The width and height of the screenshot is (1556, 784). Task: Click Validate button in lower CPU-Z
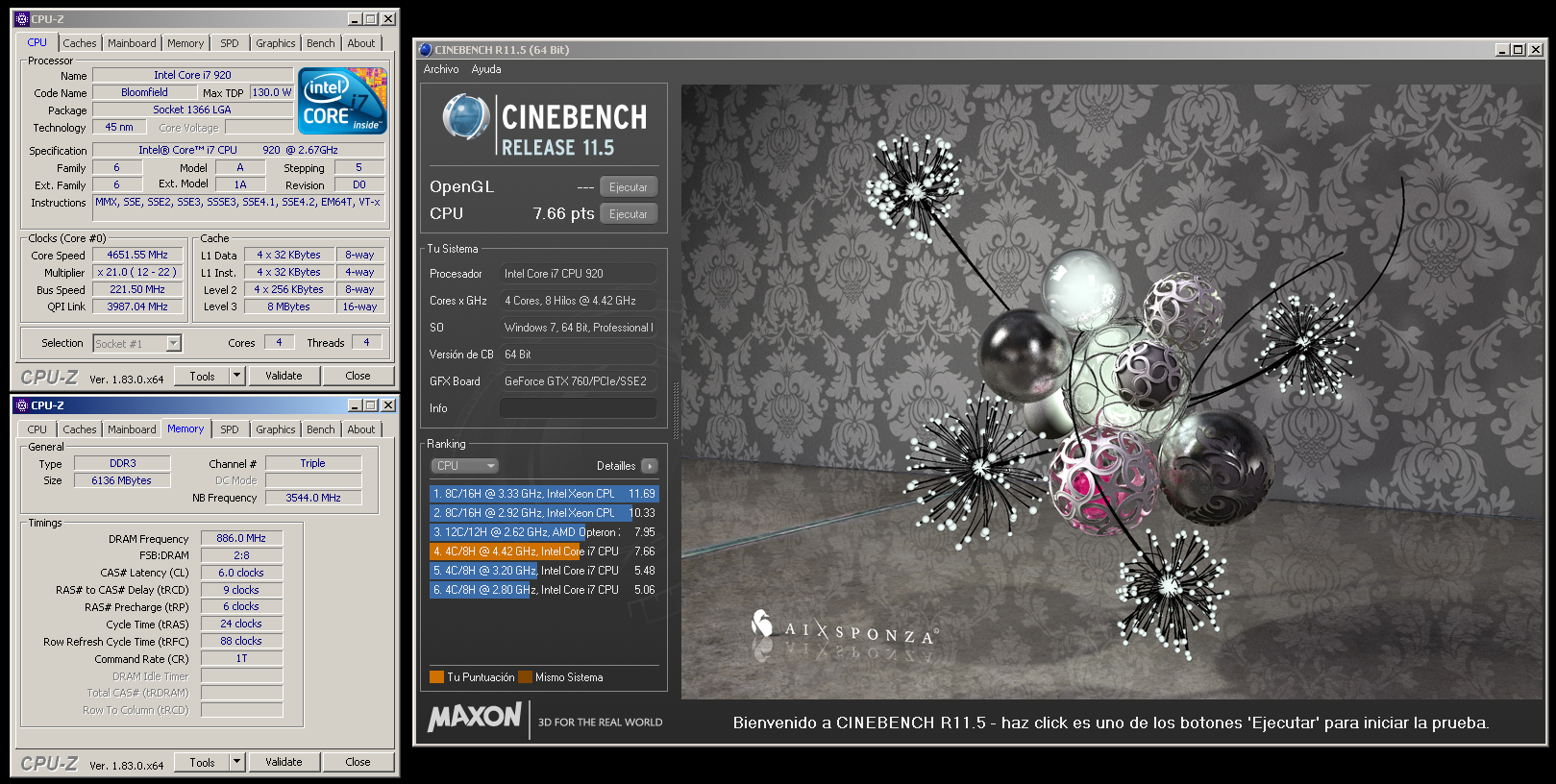click(284, 762)
